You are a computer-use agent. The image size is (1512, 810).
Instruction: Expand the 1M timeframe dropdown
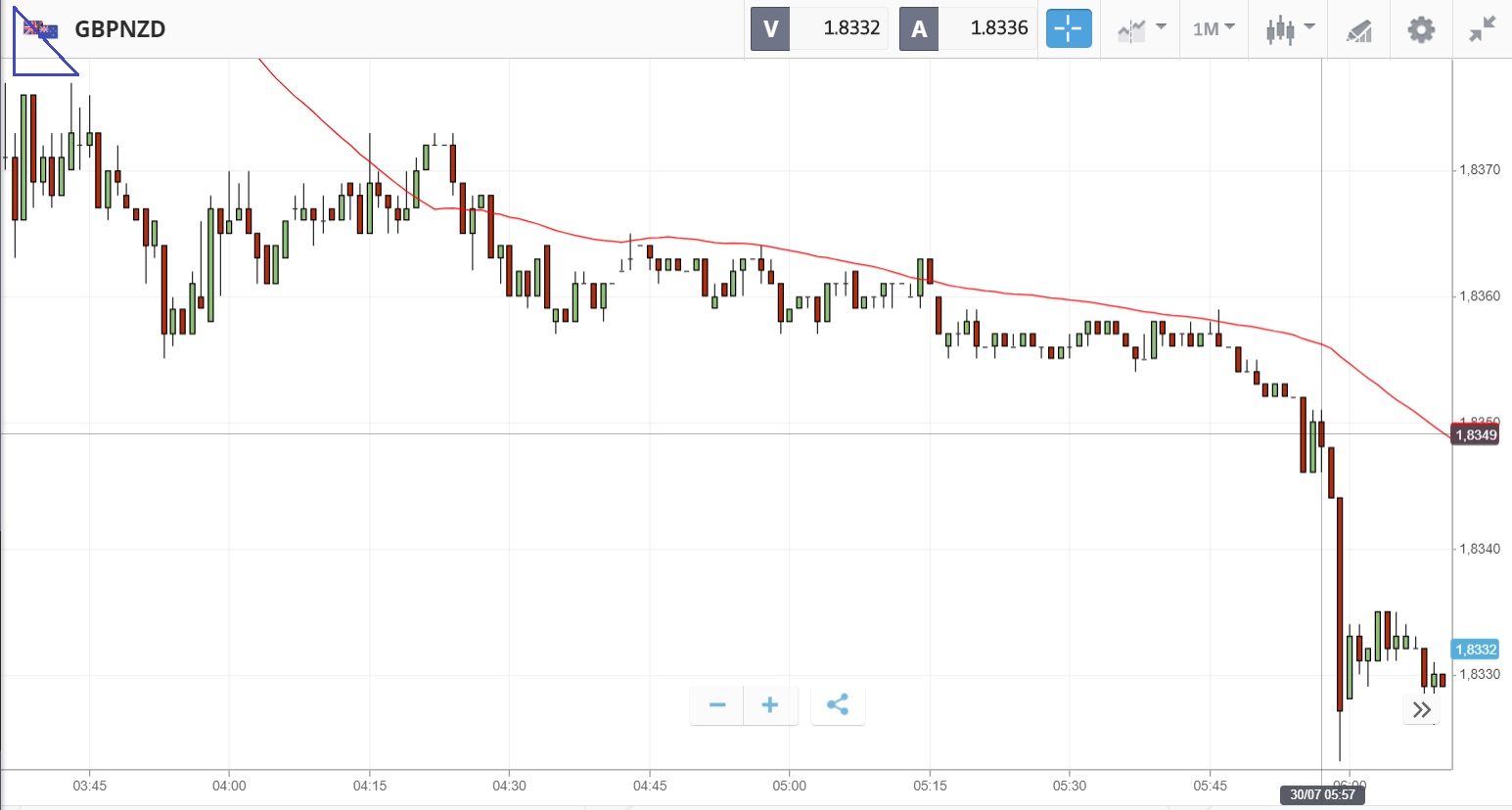(x=1214, y=28)
